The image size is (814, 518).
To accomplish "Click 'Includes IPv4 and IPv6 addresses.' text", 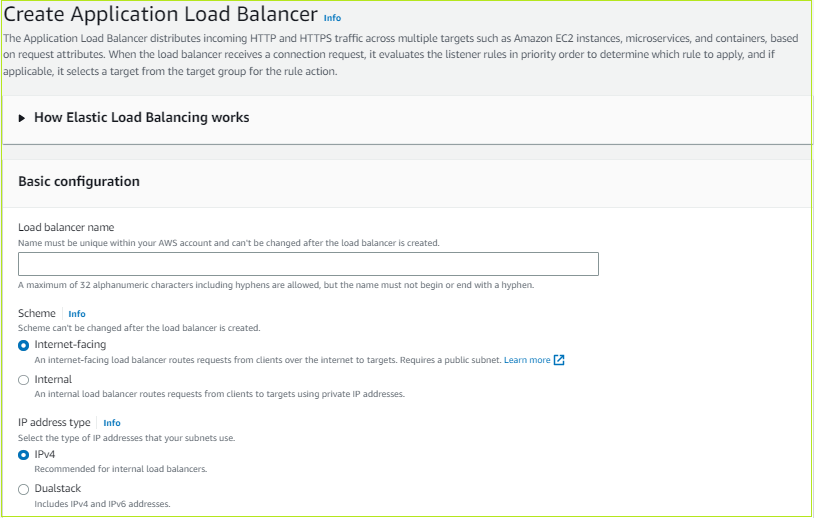I will click(x=102, y=504).
